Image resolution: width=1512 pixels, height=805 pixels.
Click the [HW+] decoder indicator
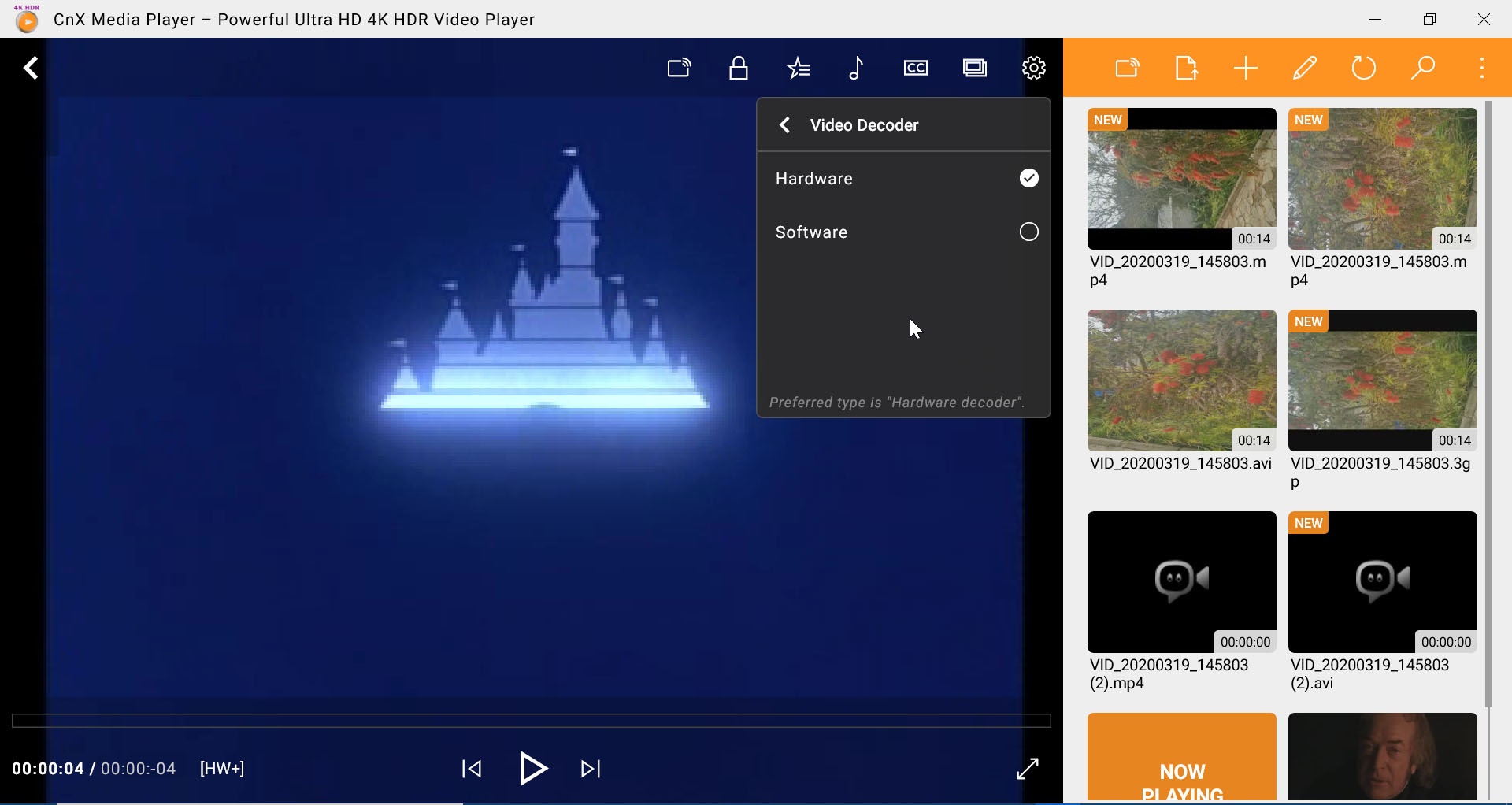click(x=223, y=770)
